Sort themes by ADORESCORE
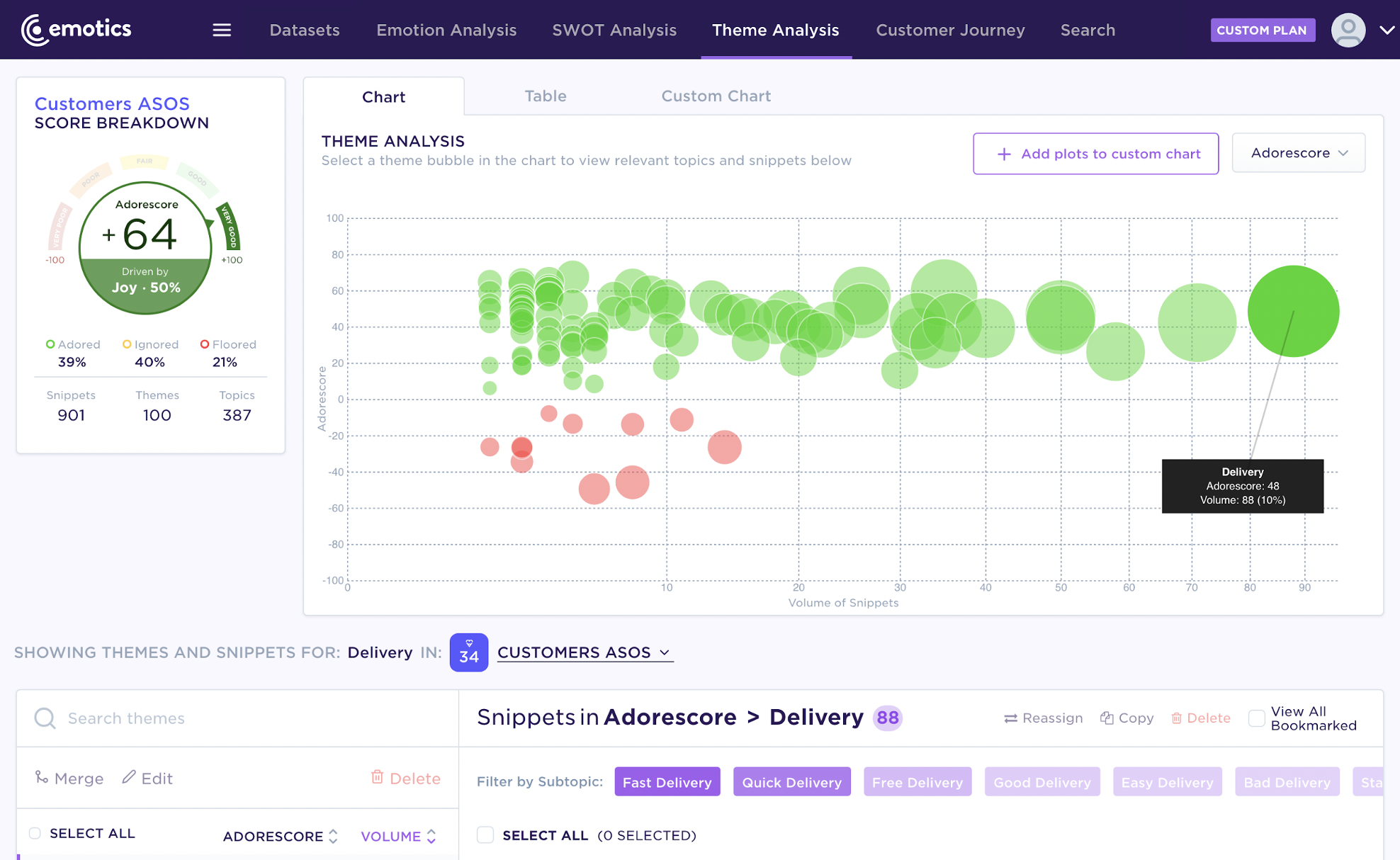The width and height of the screenshot is (1400, 860). [280, 837]
